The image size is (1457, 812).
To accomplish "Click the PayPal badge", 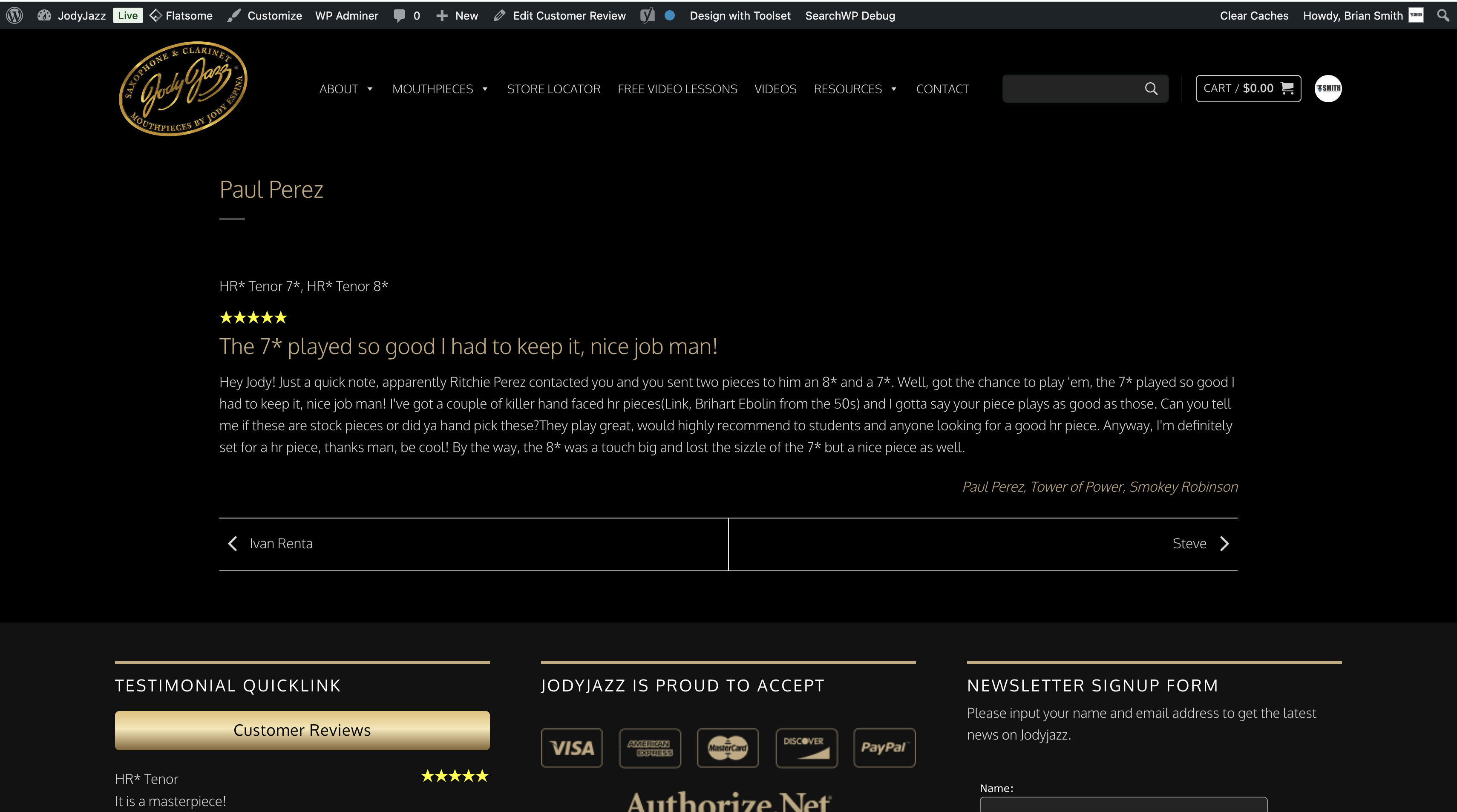I will pyautogui.click(x=884, y=748).
